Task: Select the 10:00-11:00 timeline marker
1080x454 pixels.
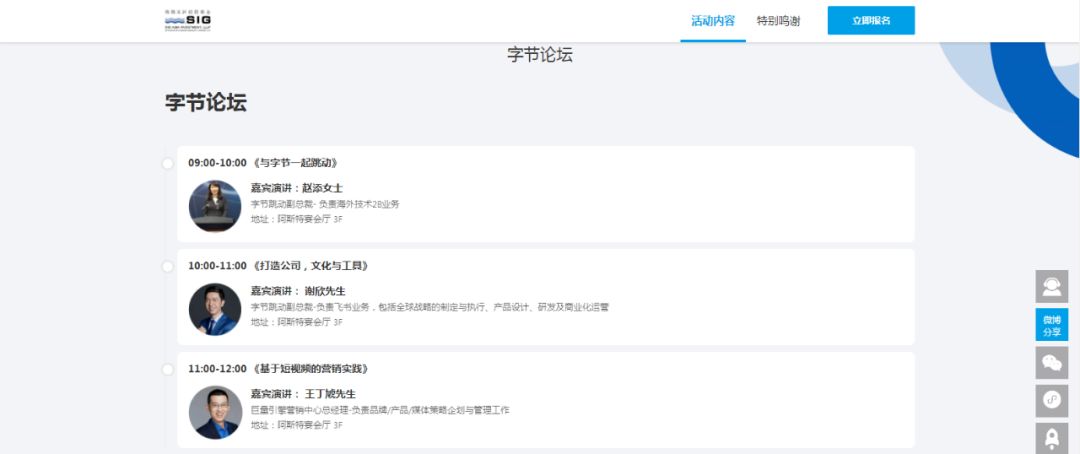Action: 167,267
